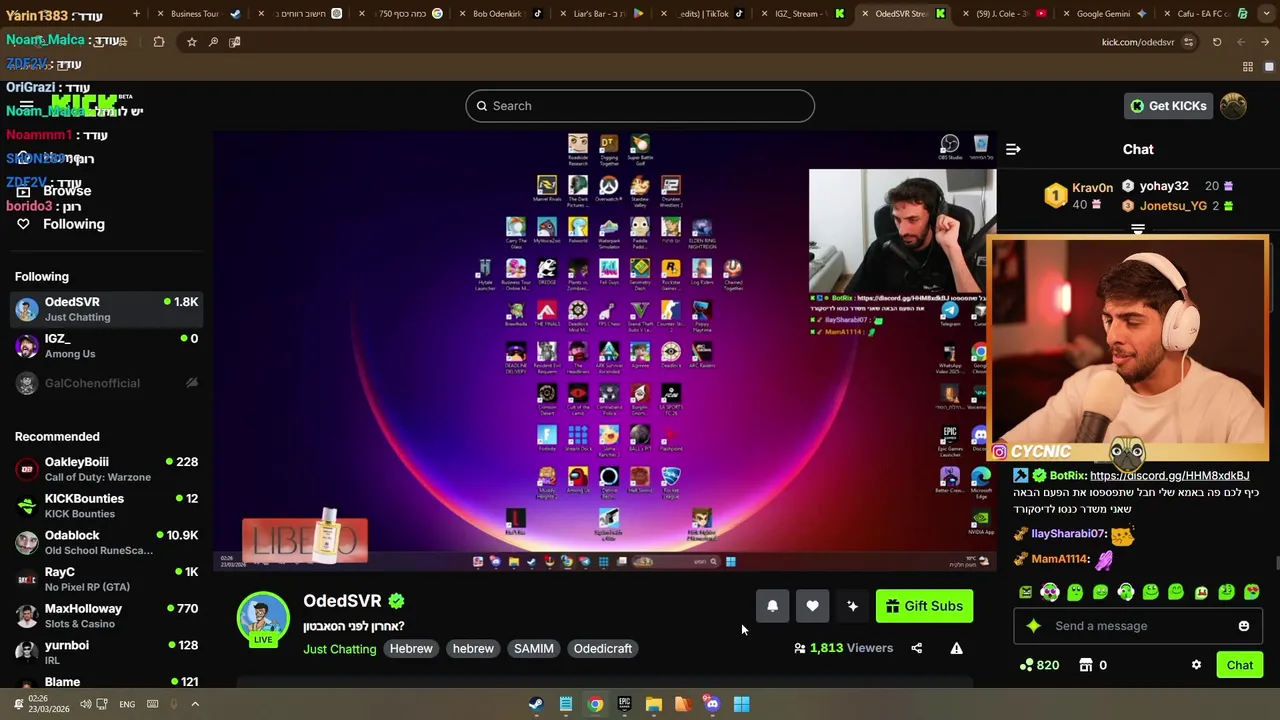
Task: Switch to the Cafu - EA FC tab
Action: 1205,14
